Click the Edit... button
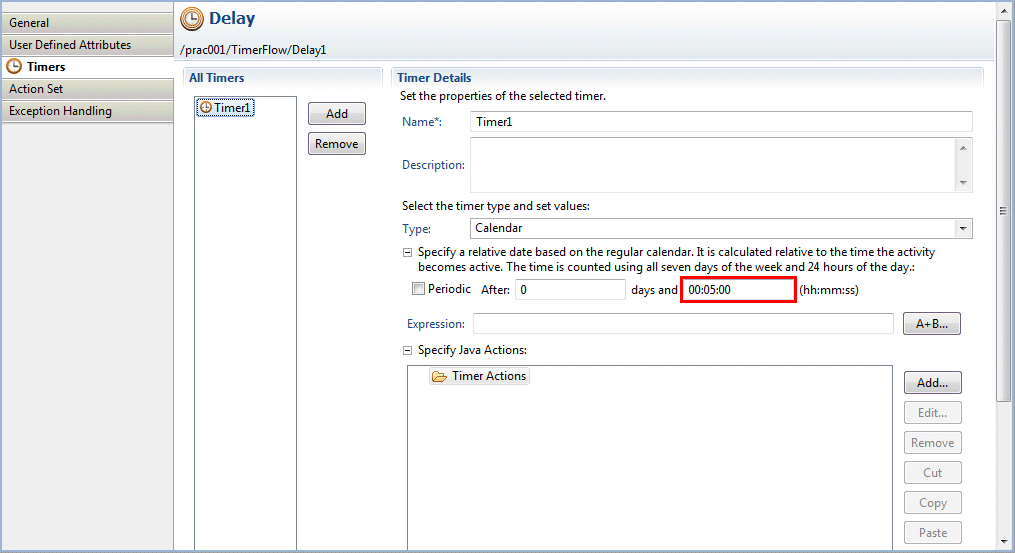This screenshot has width=1015, height=553. 932,412
